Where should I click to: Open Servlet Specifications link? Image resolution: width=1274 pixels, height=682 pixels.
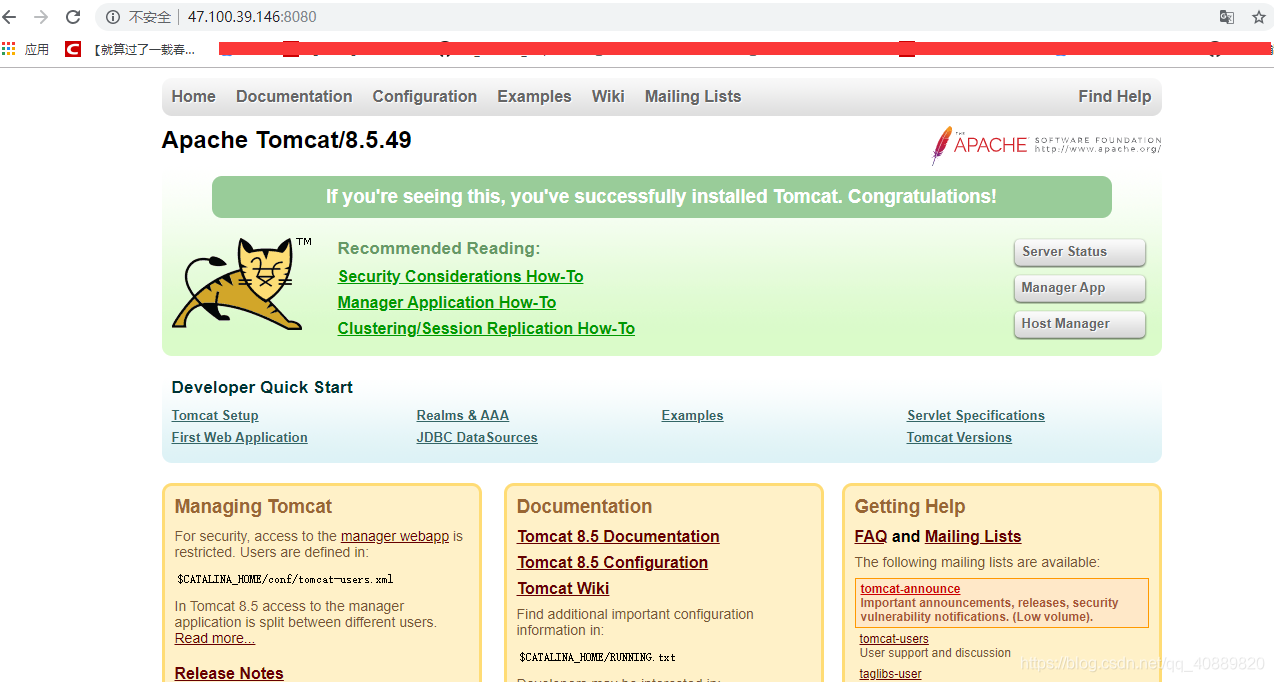click(x=975, y=415)
